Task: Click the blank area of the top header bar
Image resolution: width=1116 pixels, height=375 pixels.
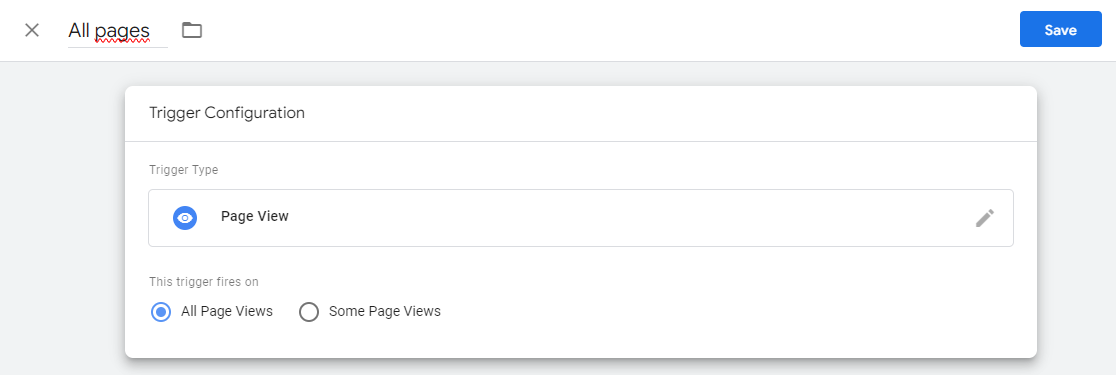Action: pos(605,30)
